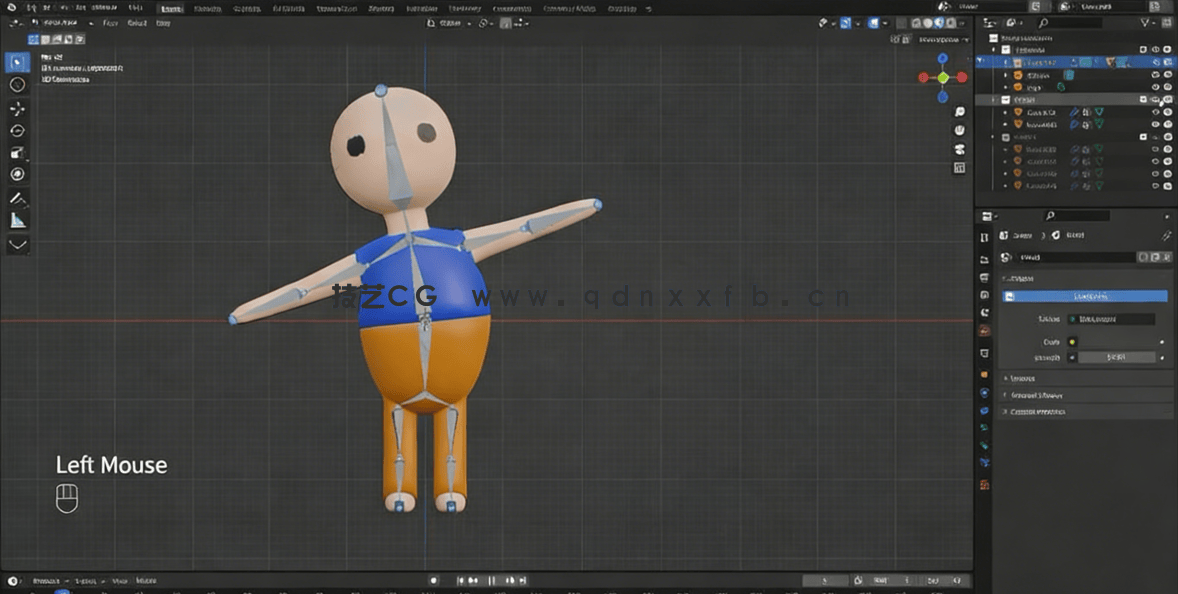Expand the Custom Properties section
Image resolution: width=1178 pixels, height=594 pixels.
1040,410
